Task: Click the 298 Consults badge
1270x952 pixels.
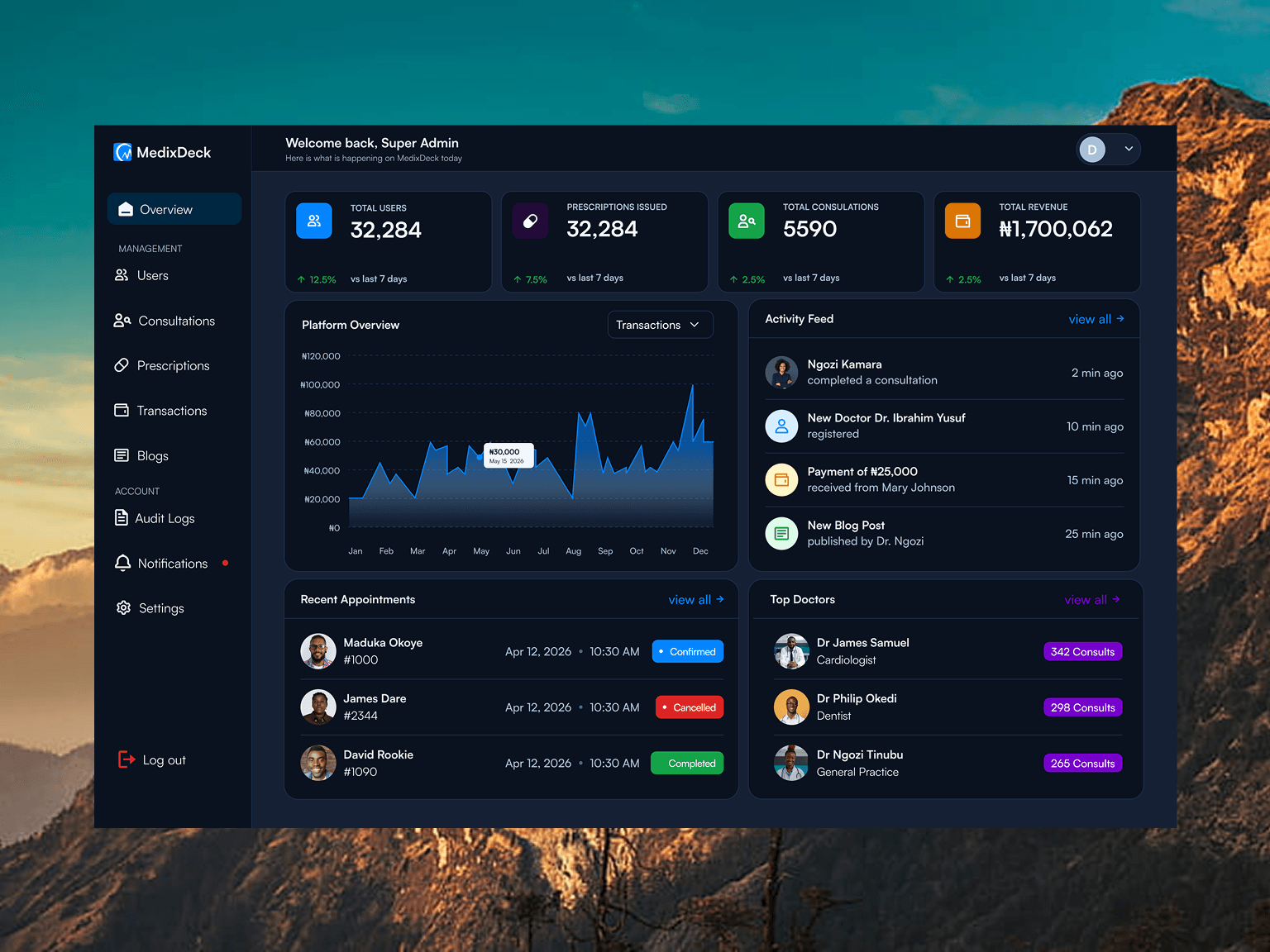Action: 1083,707
